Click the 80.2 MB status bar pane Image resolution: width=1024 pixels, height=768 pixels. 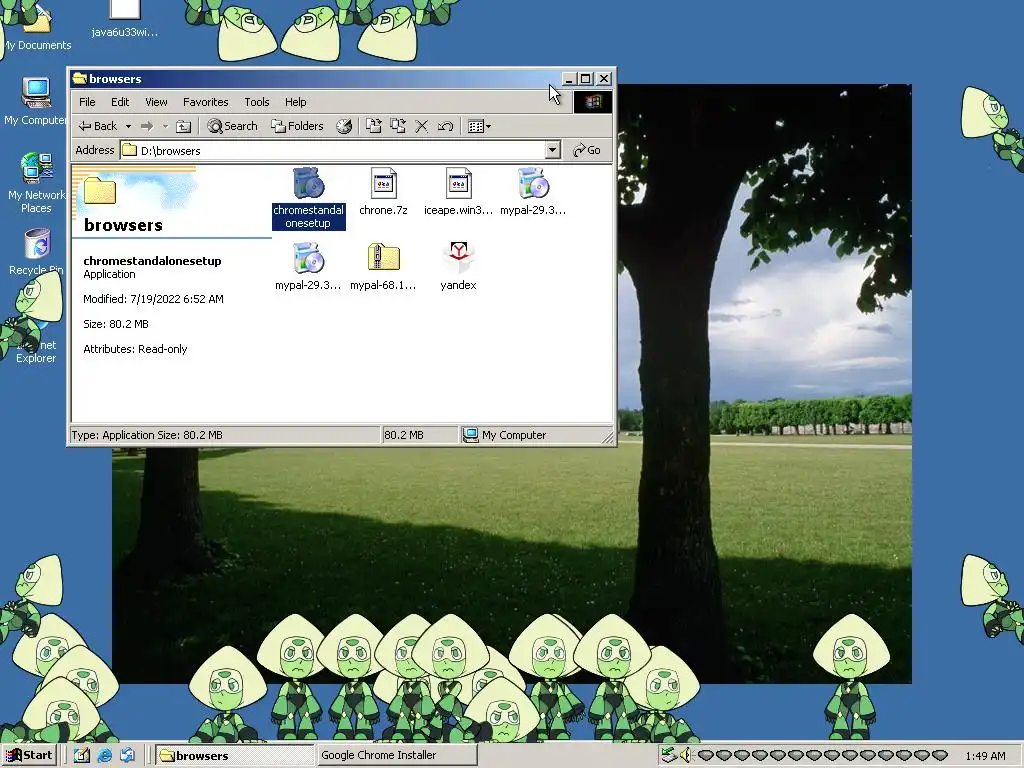point(419,435)
